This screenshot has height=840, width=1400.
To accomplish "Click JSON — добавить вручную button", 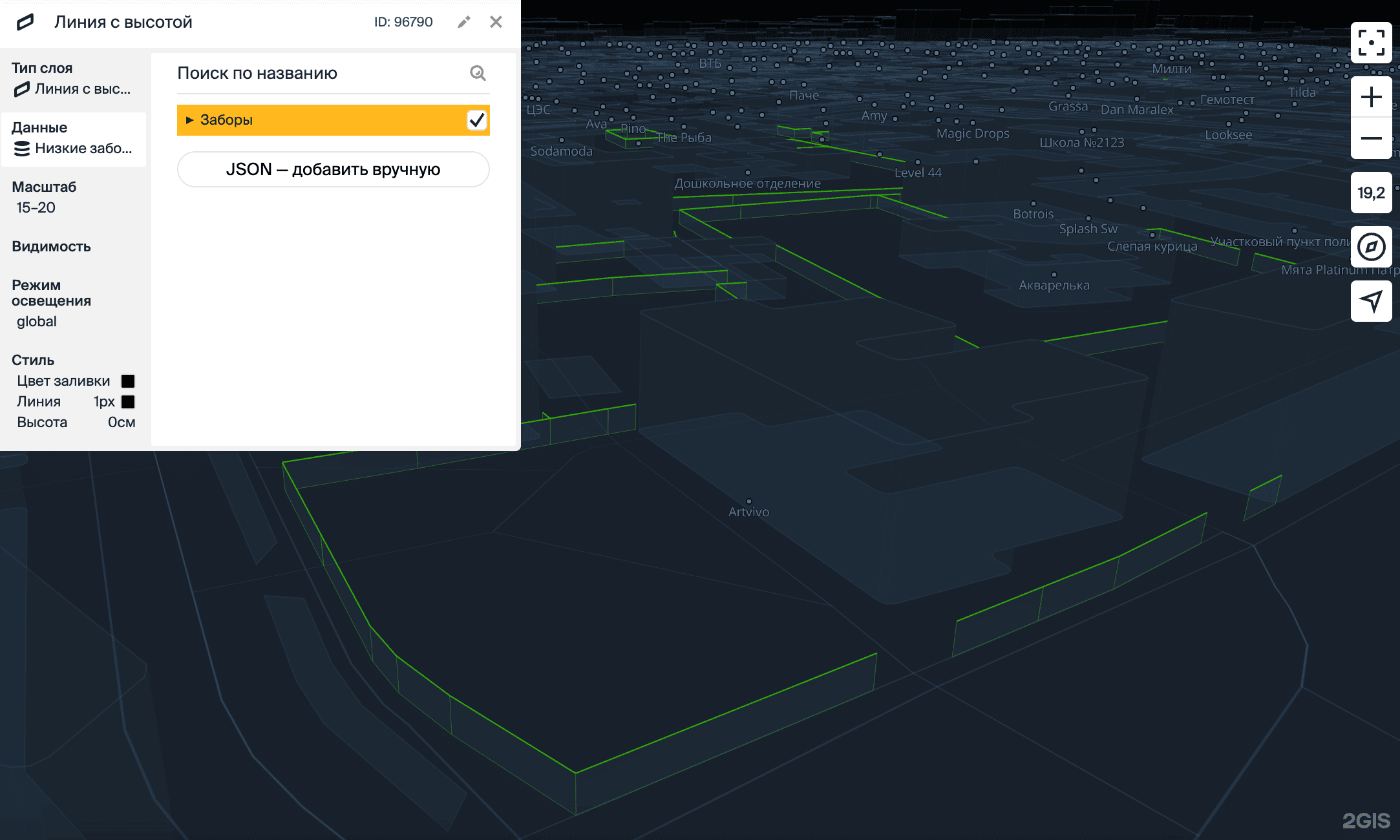I will [333, 169].
